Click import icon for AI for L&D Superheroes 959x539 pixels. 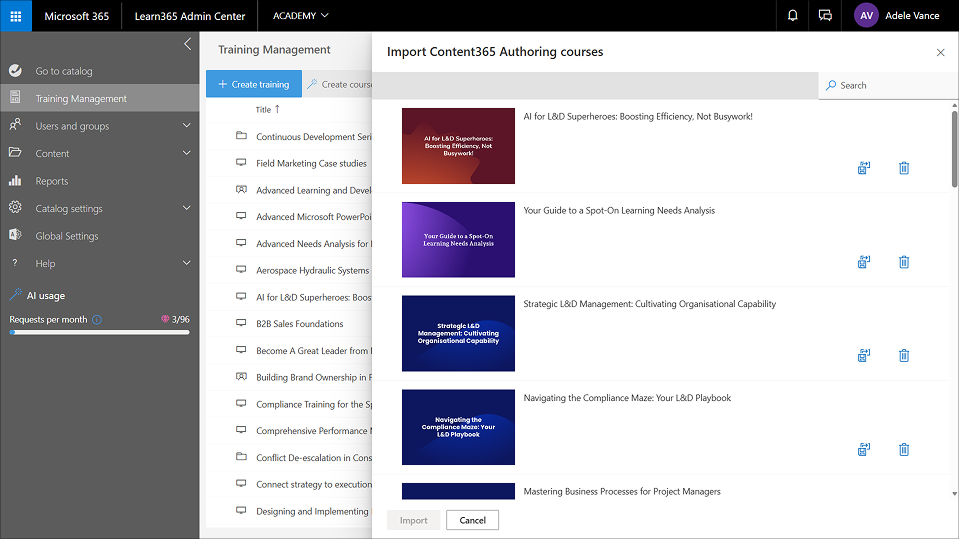864,168
